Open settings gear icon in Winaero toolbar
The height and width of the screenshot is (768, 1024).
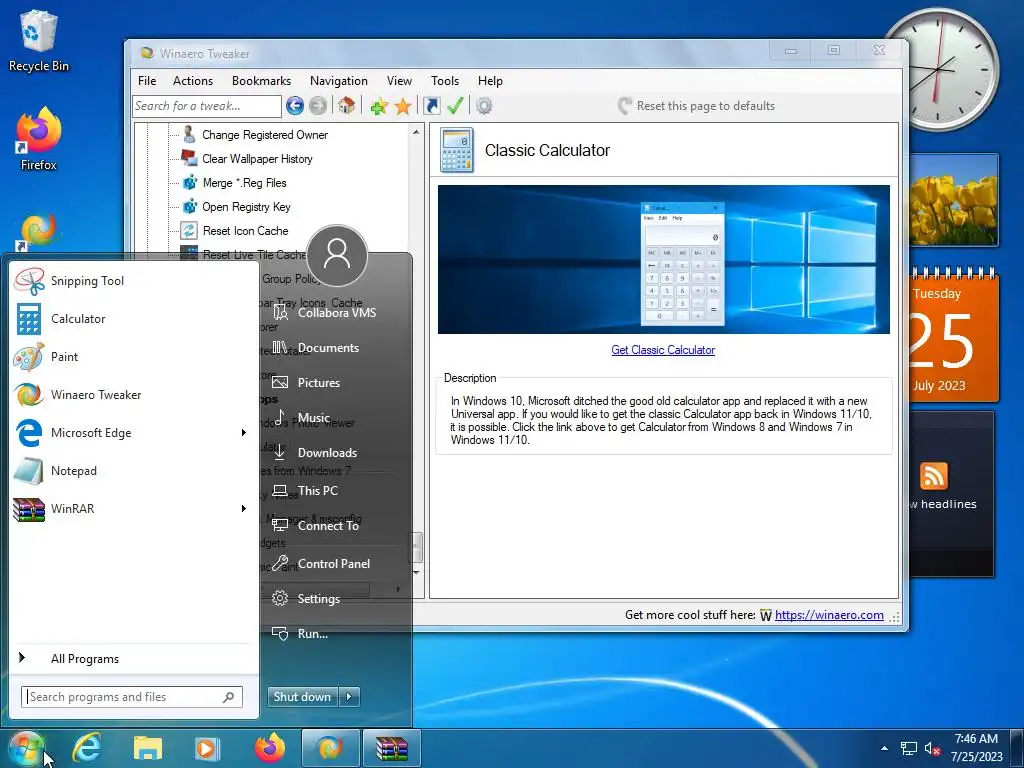pos(484,105)
